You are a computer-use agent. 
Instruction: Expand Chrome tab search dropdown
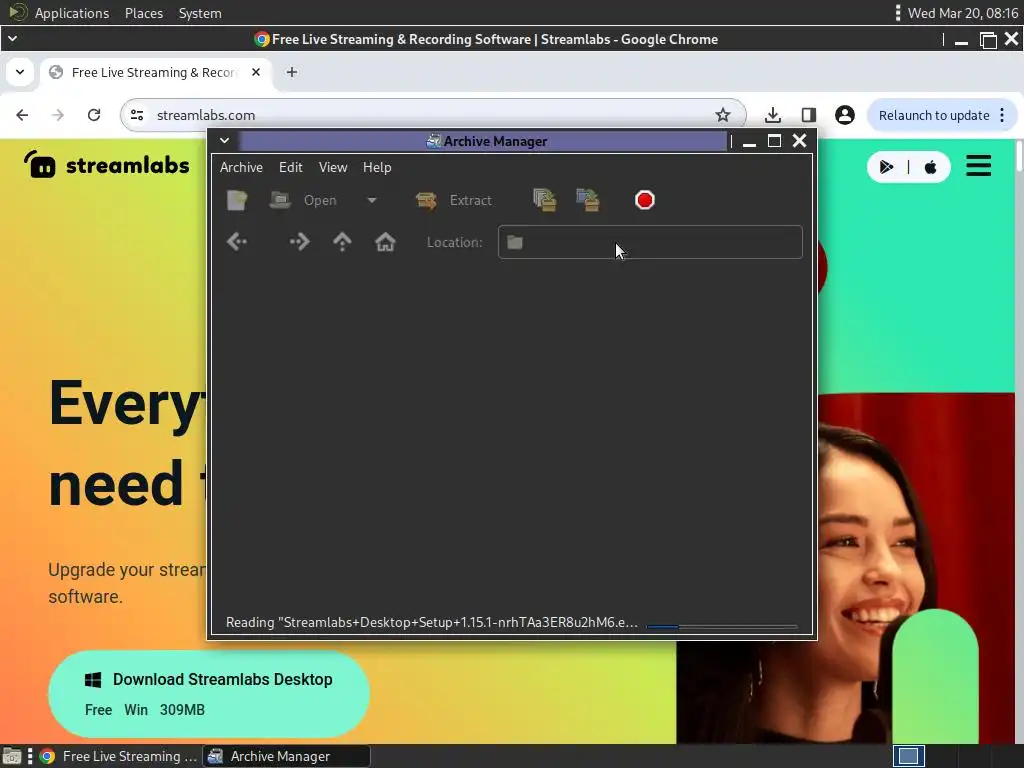click(20, 72)
